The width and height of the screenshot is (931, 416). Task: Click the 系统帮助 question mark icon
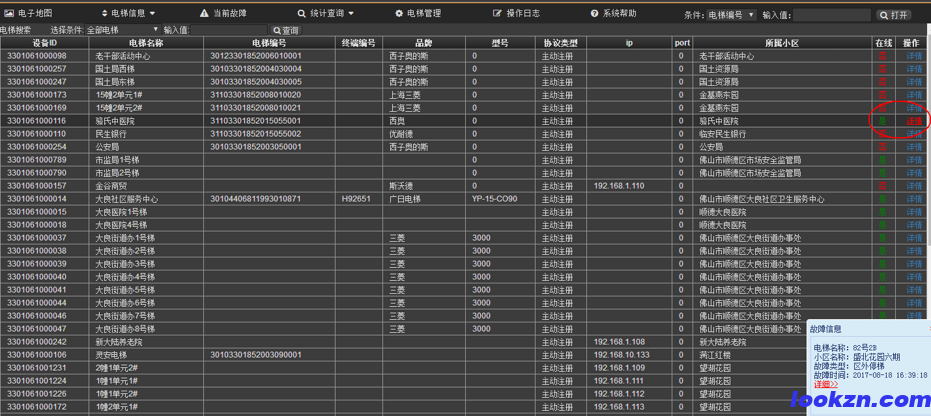(592, 13)
